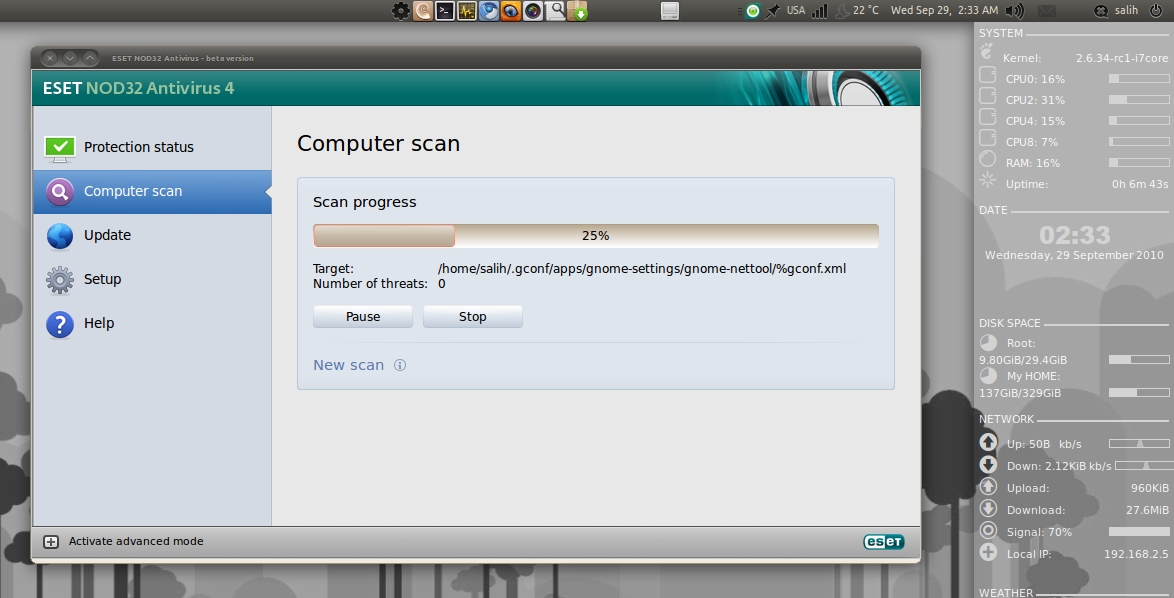This screenshot has width=1174, height=598.
Task: Click the date and time clock
Action: coord(943,11)
